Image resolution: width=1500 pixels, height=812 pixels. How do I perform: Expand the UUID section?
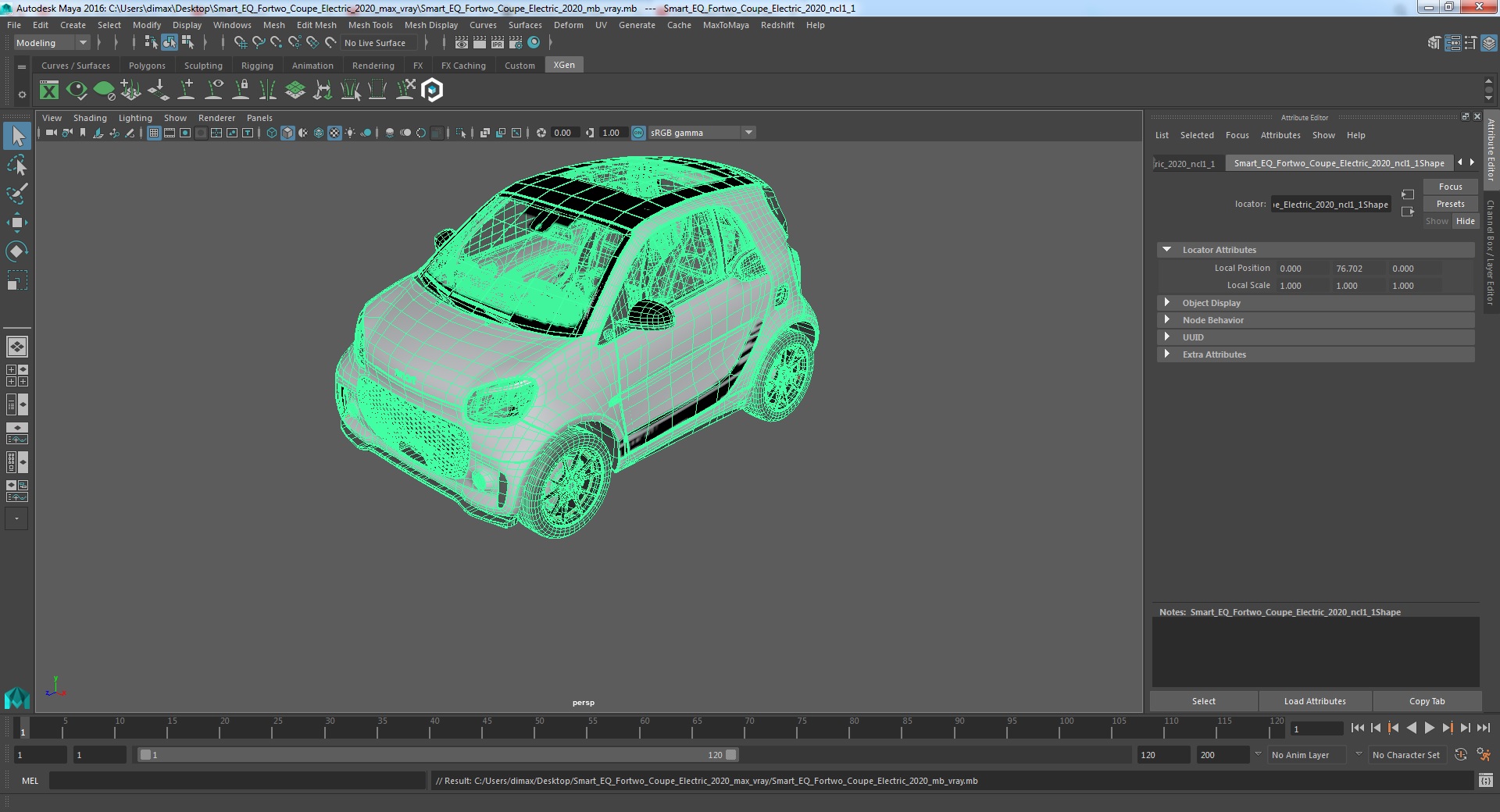pyautogui.click(x=1166, y=337)
